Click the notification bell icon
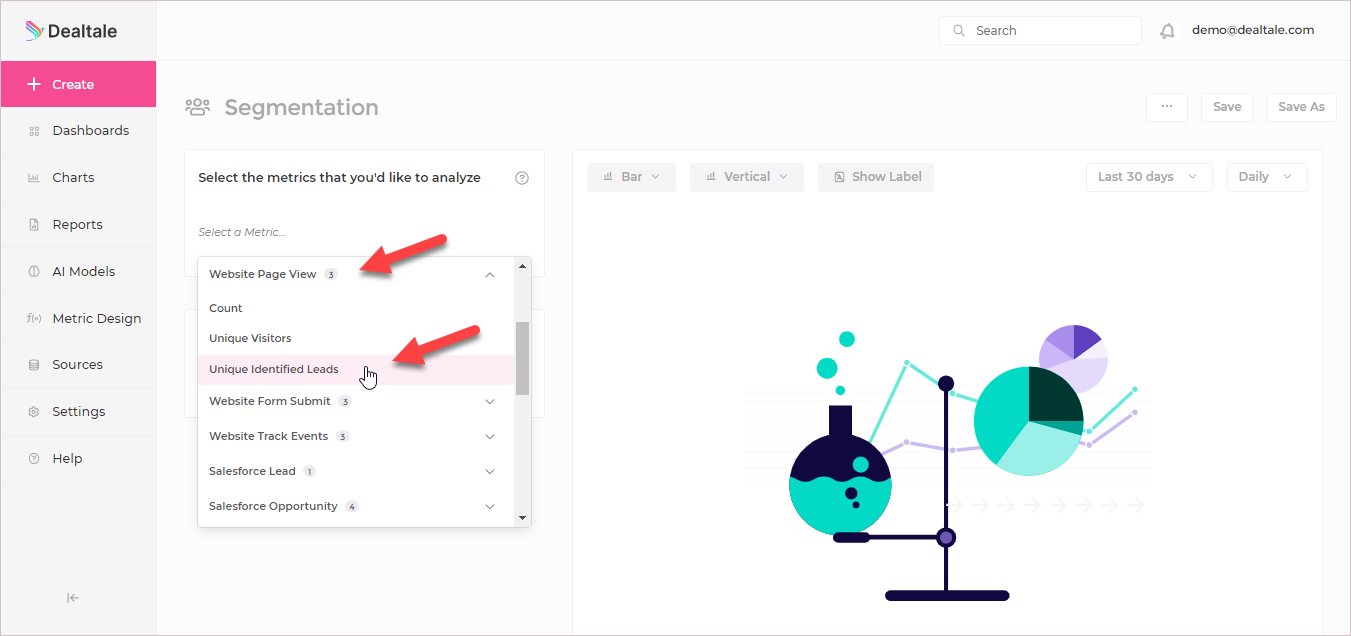 pos(1167,31)
